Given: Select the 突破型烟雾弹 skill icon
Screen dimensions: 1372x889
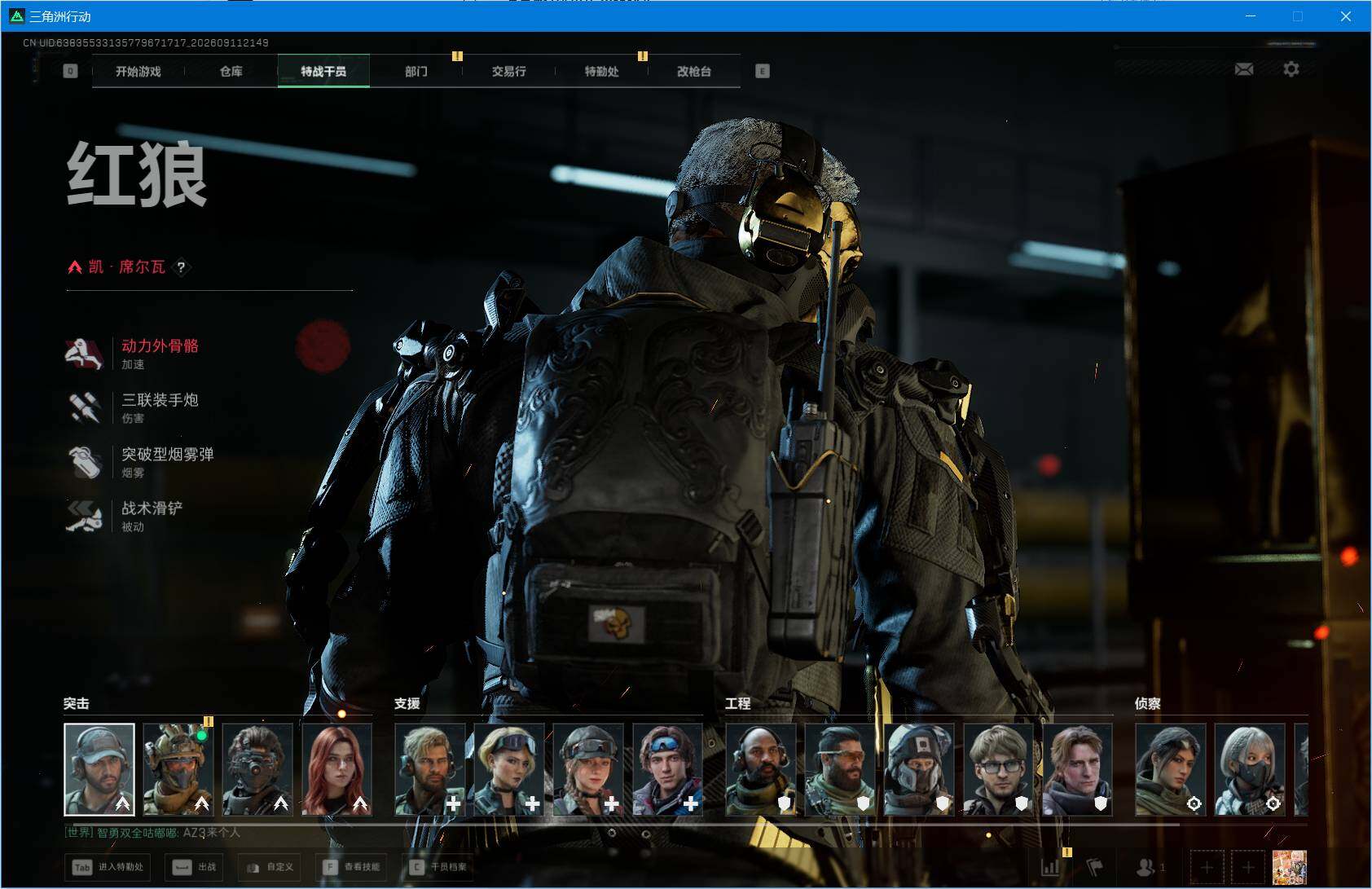Looking at the screenshot, I should click(84, 461).
